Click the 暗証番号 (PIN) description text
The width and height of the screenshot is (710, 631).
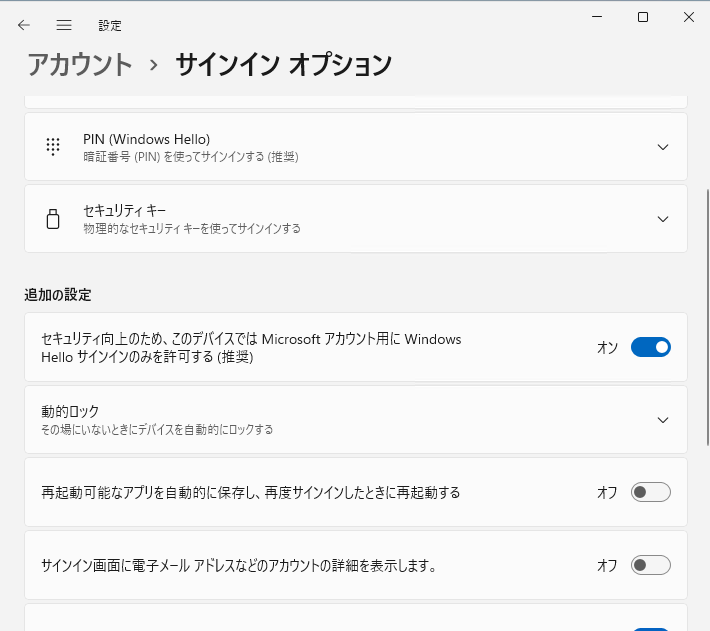191,157
